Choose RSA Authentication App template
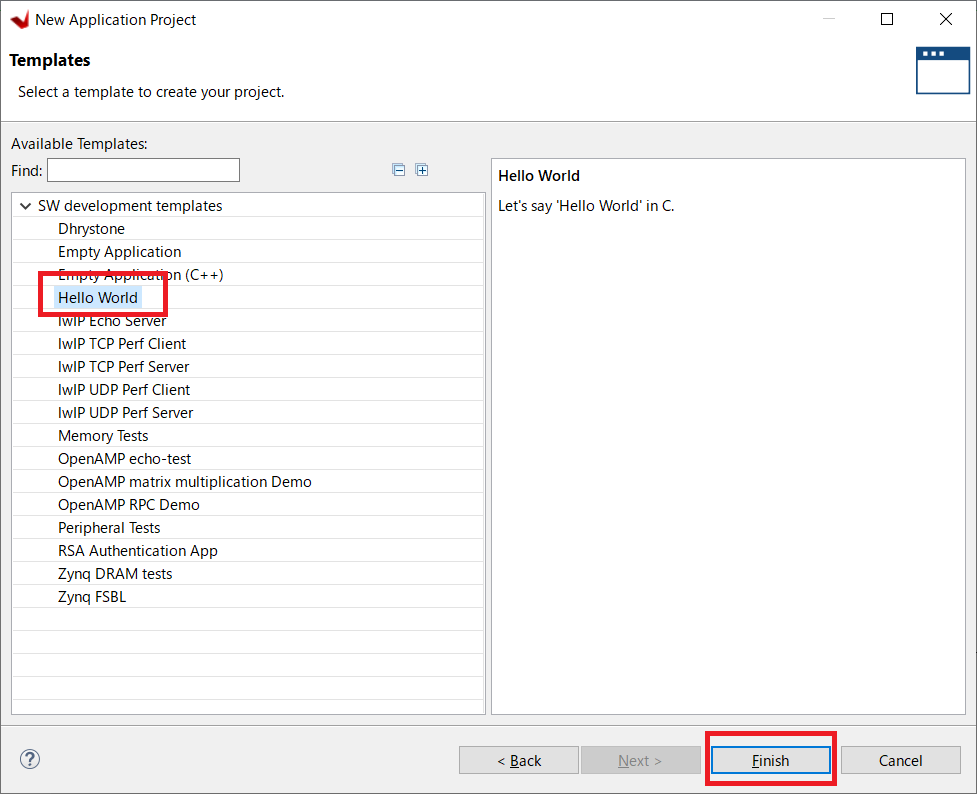Image resolution: width=977 pixels, height=794 pixels. [138, 552]
